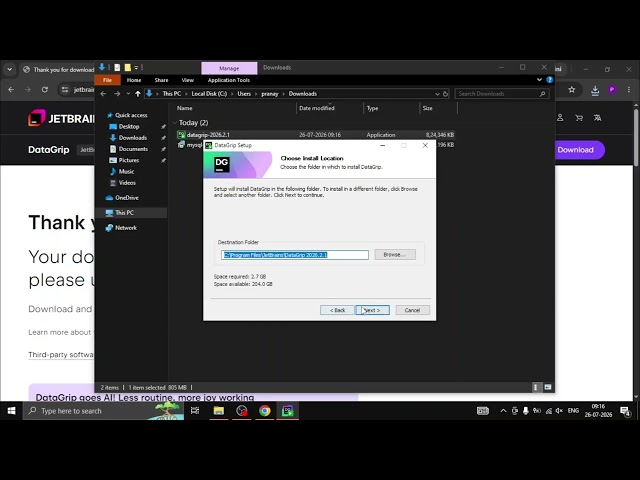The width and height of the screenshot is (640, 480).
Task: Open JetBrains shopping cart icon
Action: (x=579, y=118)
